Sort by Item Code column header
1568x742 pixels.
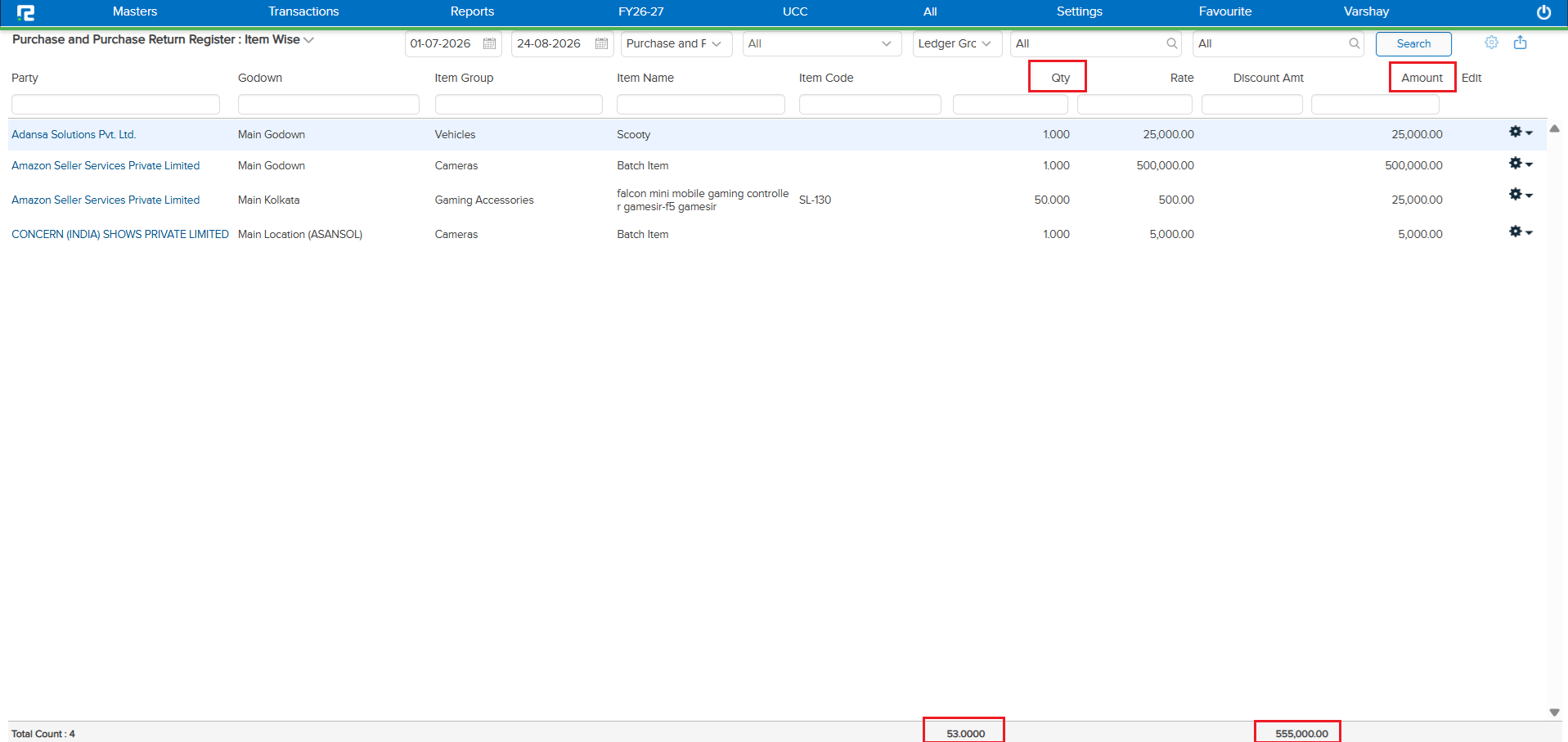[x=826, y=78]
